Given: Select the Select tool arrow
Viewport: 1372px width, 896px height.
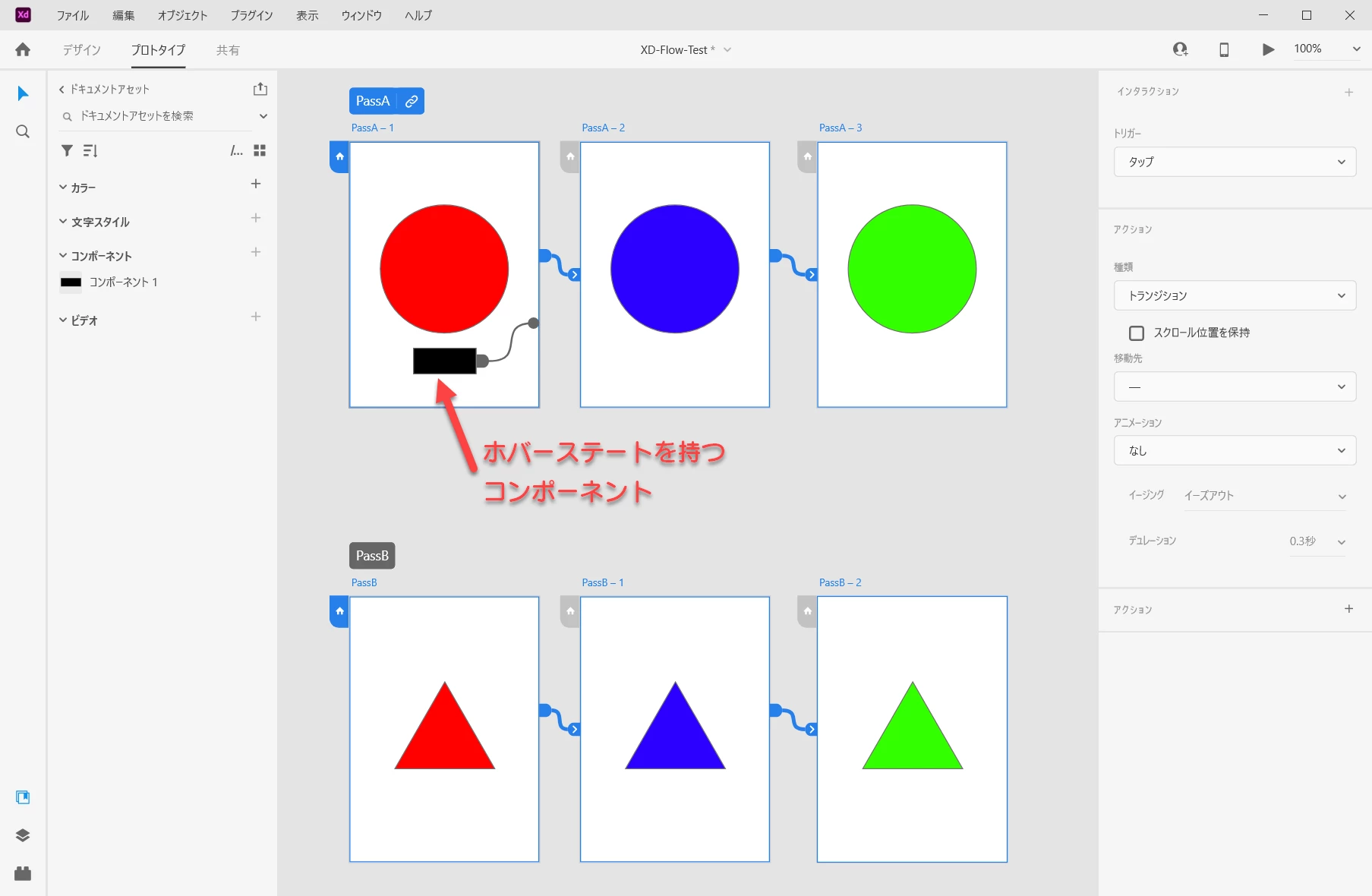Looking at the screenshot, I should pos(23,93).
